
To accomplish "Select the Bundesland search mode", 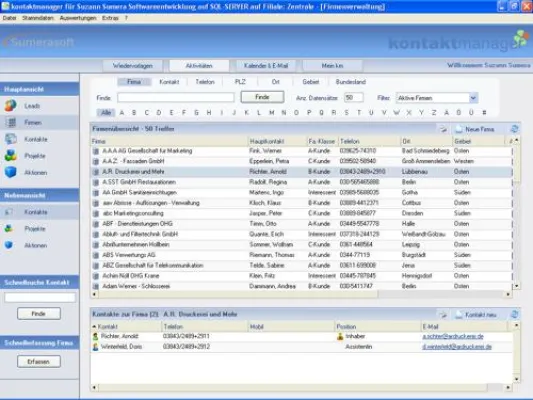I will tap(350, 82).
